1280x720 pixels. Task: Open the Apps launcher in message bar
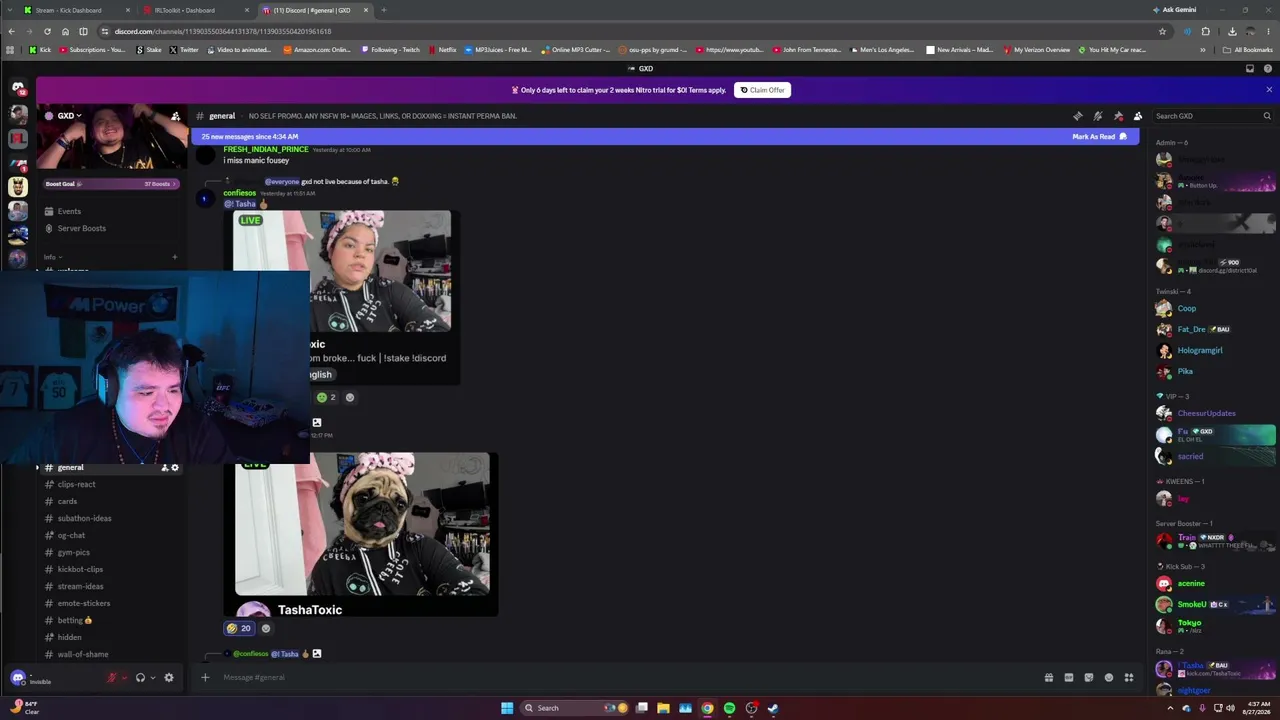tap(1128, 677)
